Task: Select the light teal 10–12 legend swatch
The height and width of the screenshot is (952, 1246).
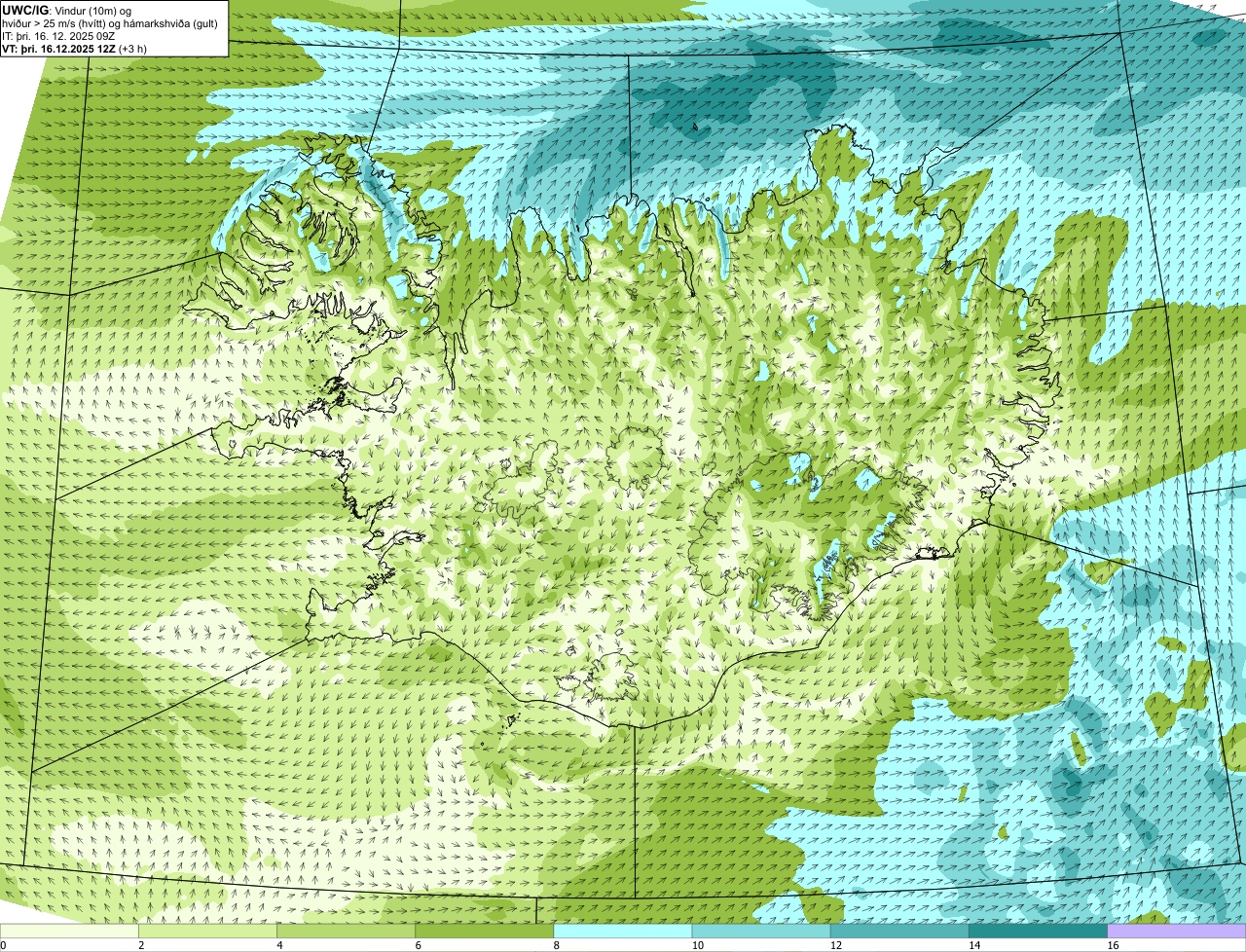Action: tap(761, 932)
